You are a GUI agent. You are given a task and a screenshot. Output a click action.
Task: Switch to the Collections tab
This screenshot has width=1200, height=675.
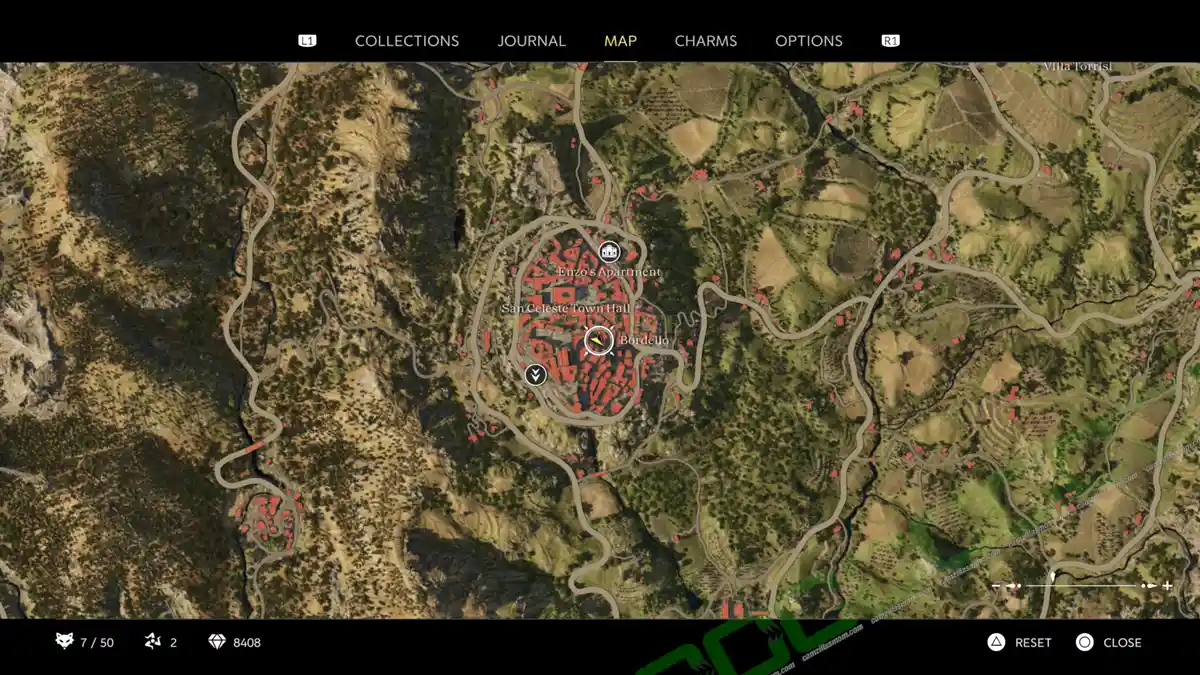407,41
